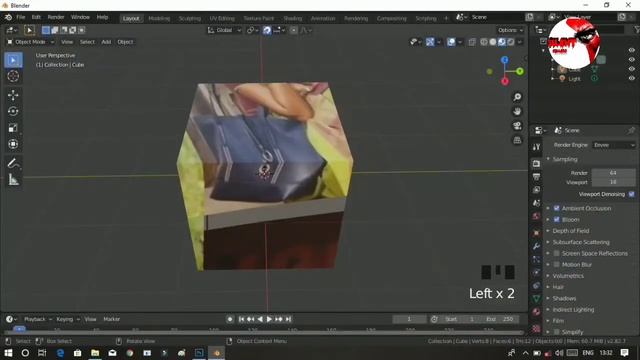Viewport: 640px width, 360px height.
Task: Select the Measure ruler tool
Action: pyautogui.click(x=13, y=180)
